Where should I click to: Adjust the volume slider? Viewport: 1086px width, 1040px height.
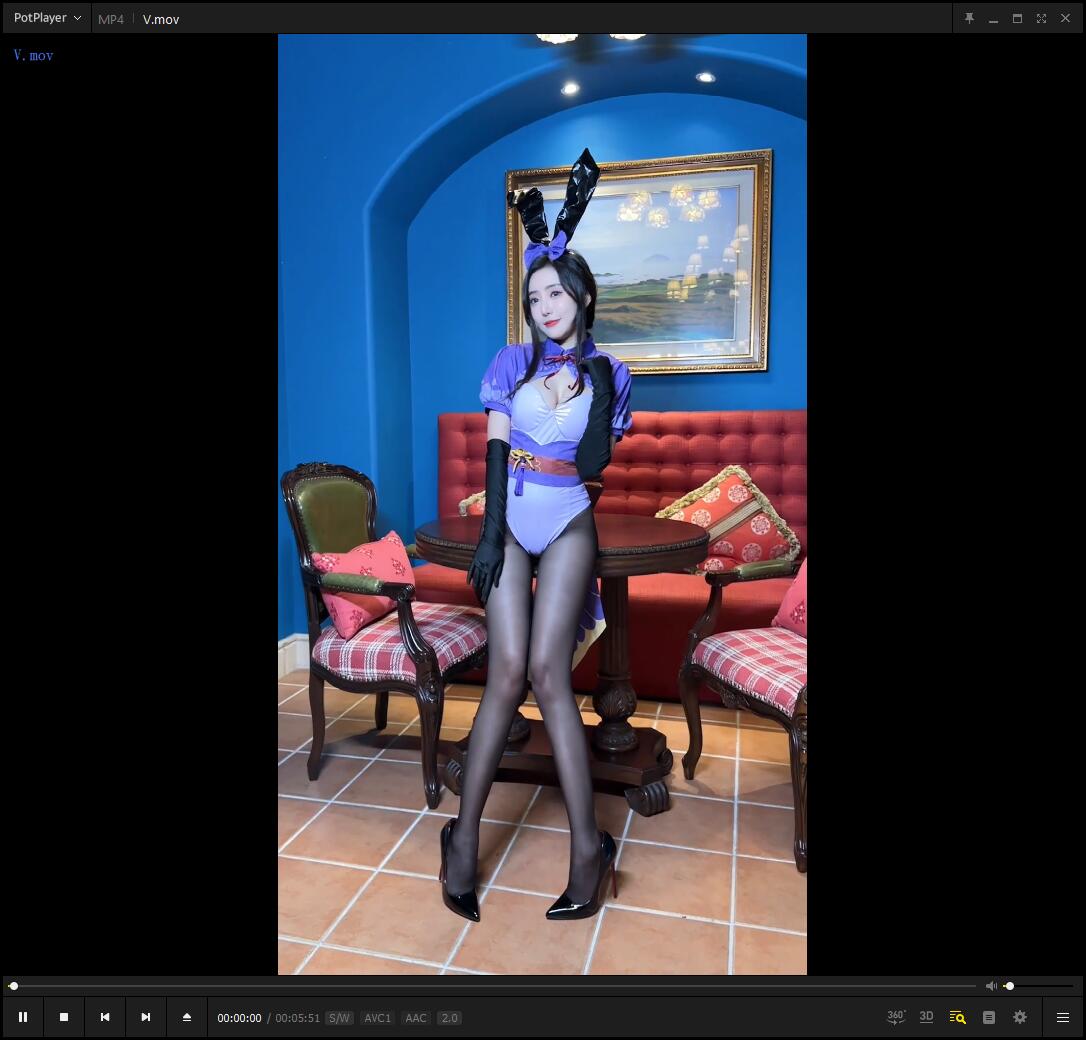(x=1039, y=985)
